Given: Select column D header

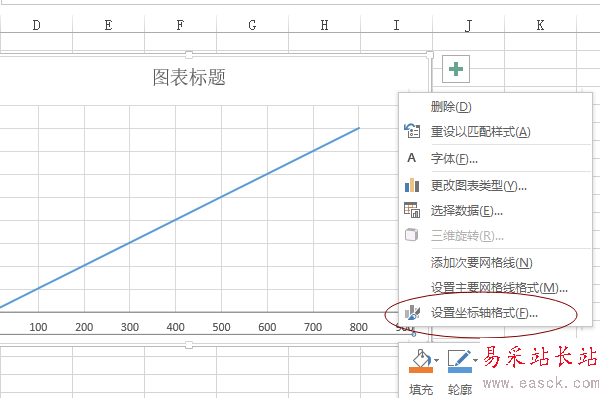Looking at the screenshot, I should point(36,25).
